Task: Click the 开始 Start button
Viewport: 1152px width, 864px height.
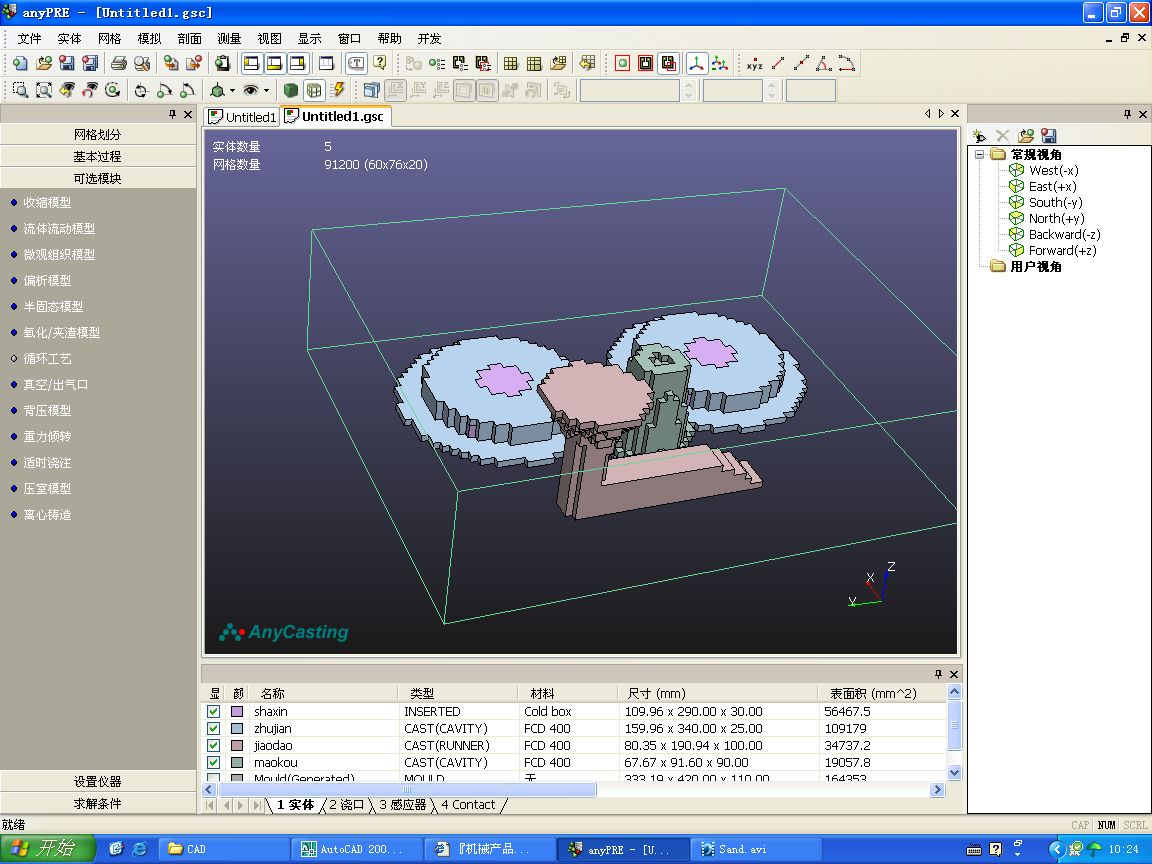Action: (48, 849)
